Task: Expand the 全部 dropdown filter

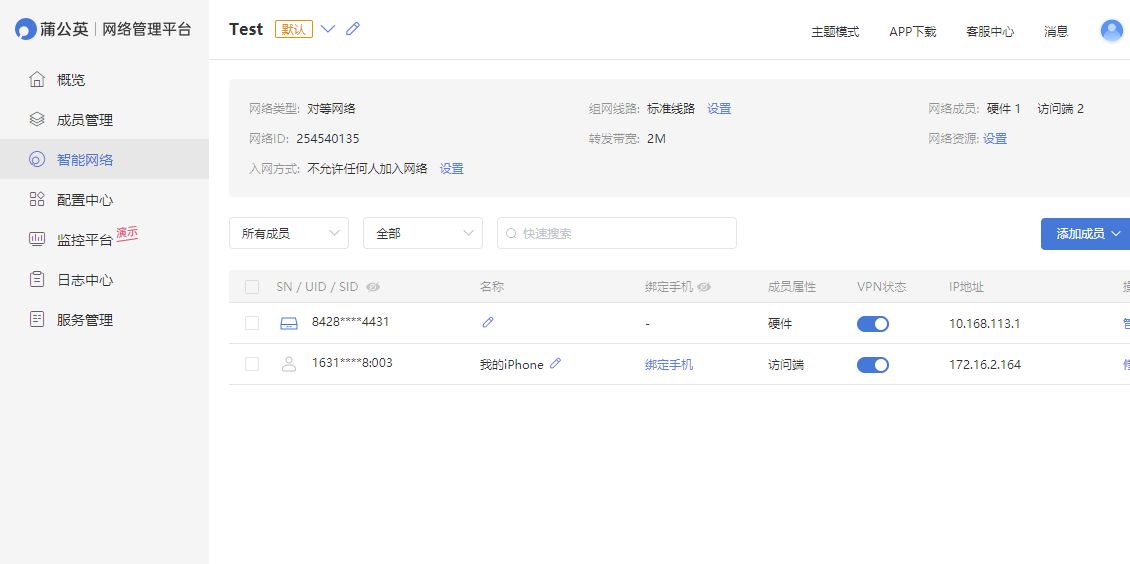Action: [423, 233]
